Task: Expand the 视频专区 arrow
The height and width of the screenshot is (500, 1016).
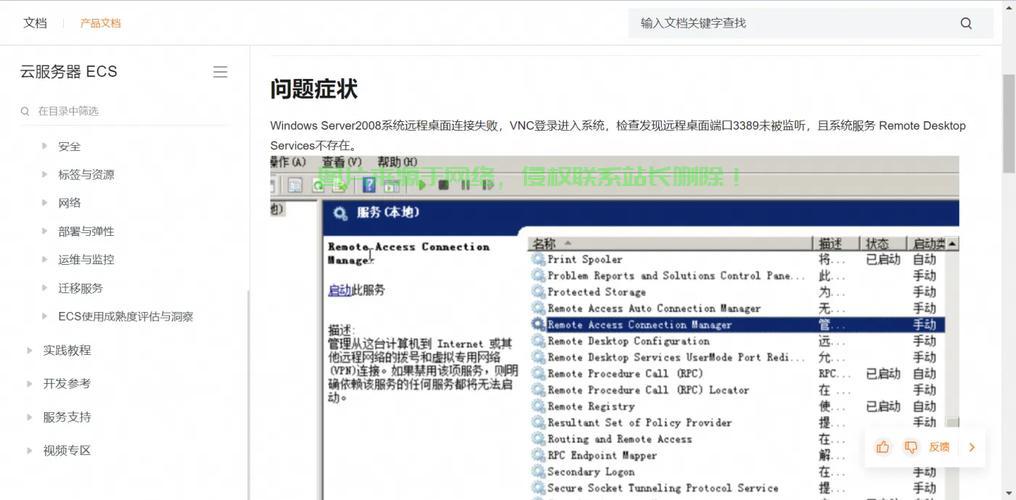Action: click(30, 451)
